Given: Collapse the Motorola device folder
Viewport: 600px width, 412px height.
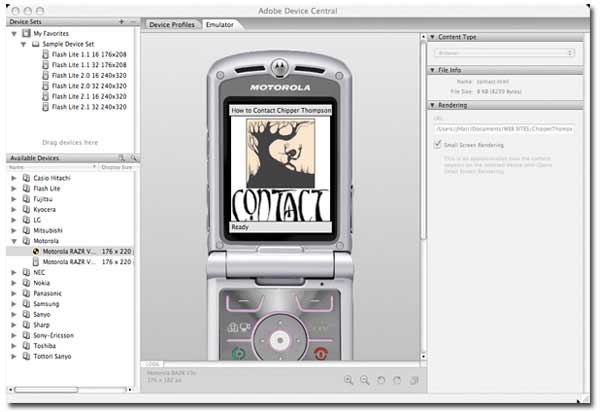Looking at the screenshot, I should click(x=13, y=241).
